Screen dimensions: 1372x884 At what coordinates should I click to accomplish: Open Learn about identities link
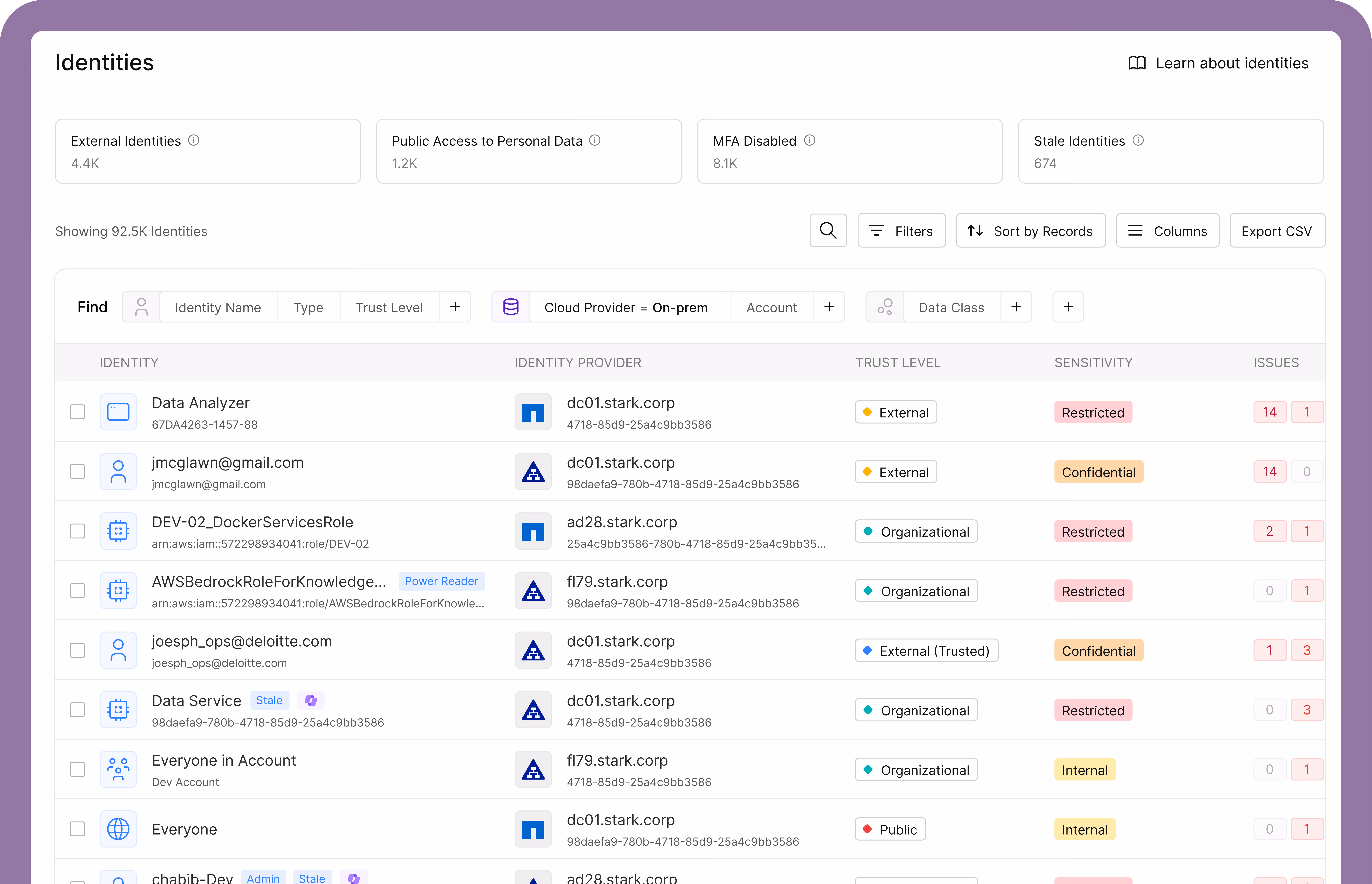click(1219, 63)
